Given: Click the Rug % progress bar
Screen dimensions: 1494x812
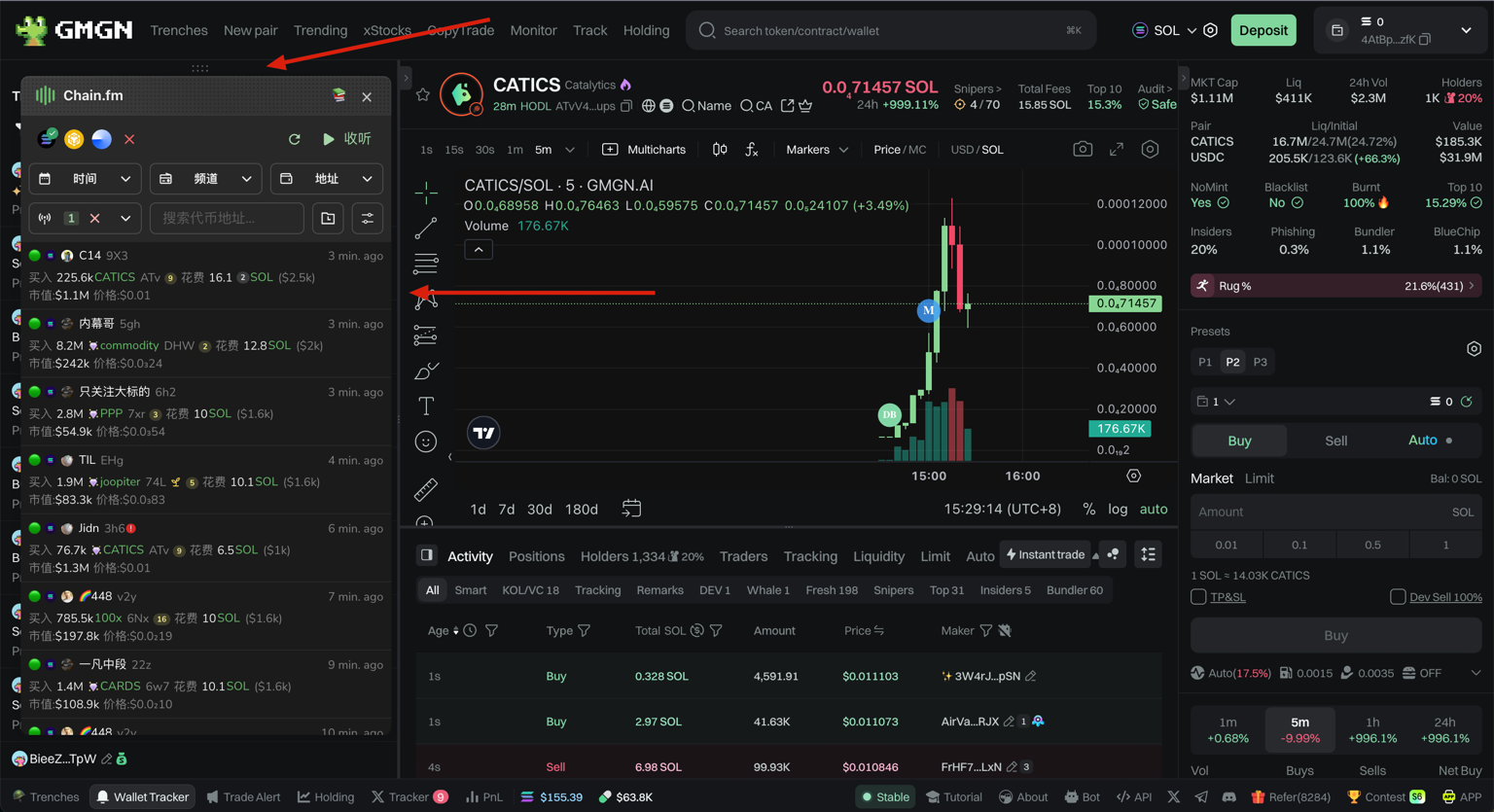Looking at the screenshot, I should point(1334,286).
